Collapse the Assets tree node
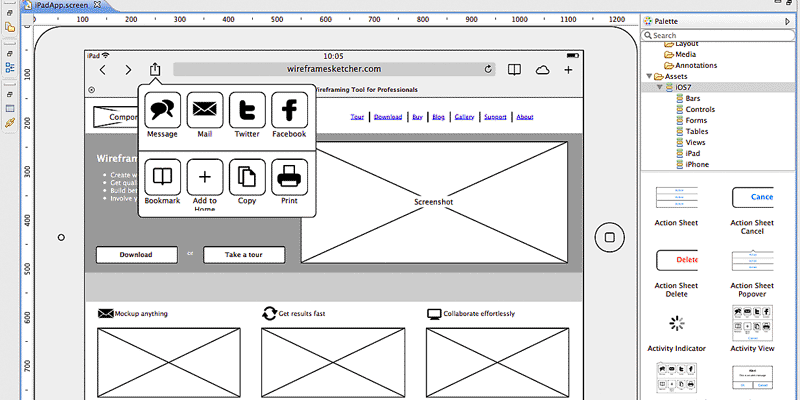The width and height of the screenshot is (800, 400). click(x=649, y=77)
